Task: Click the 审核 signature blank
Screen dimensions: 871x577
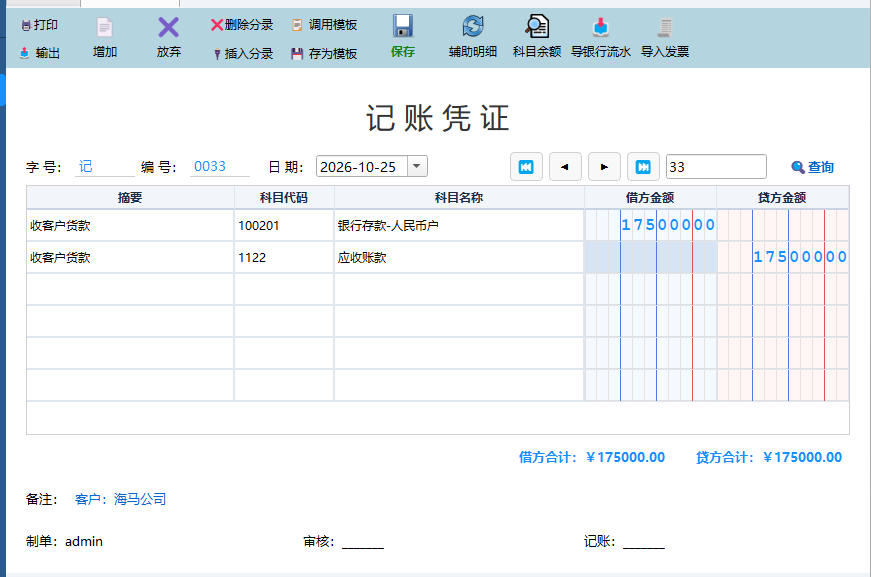Action: point(363,542)
